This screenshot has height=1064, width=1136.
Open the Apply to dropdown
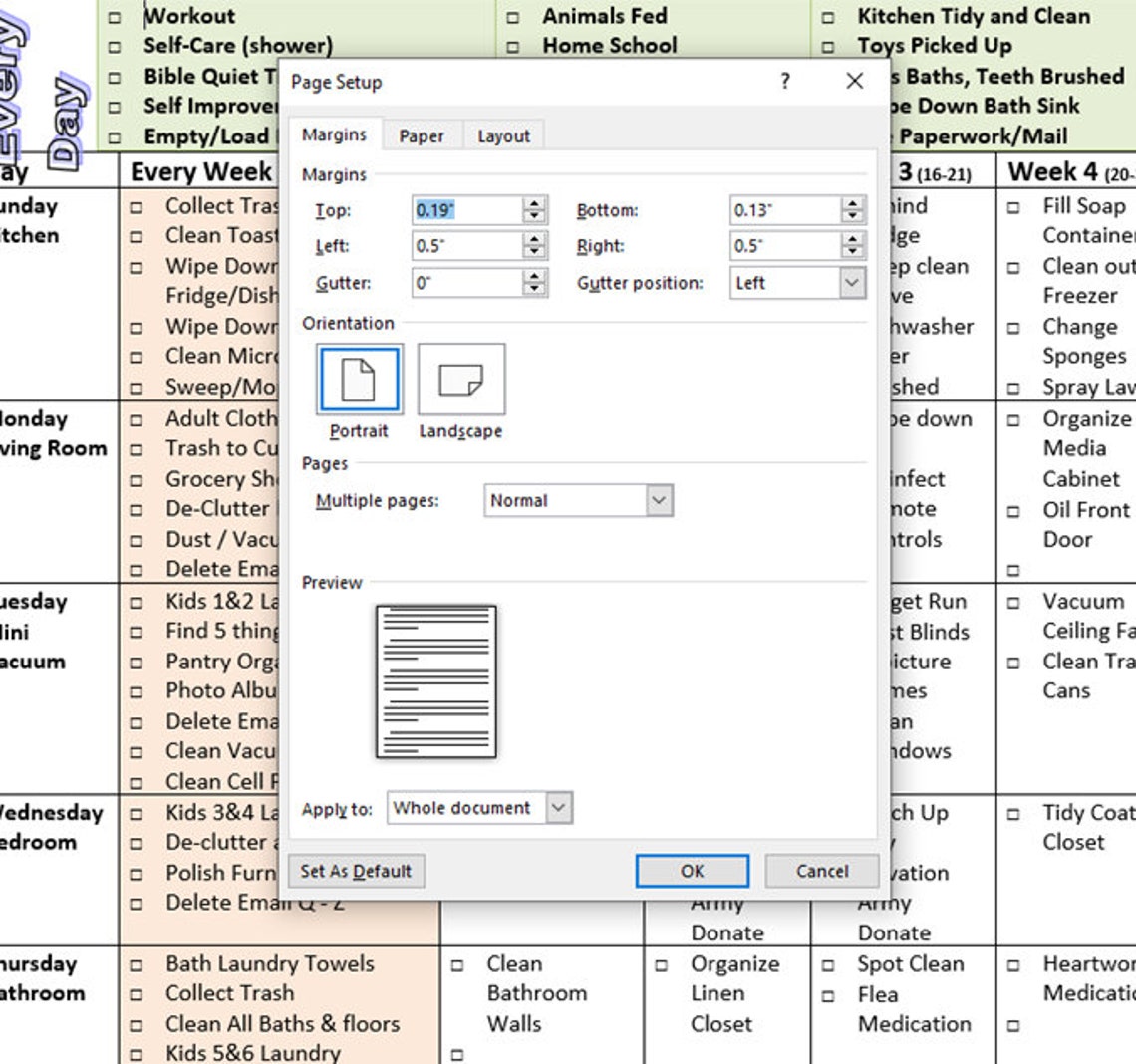coord(557,808)
